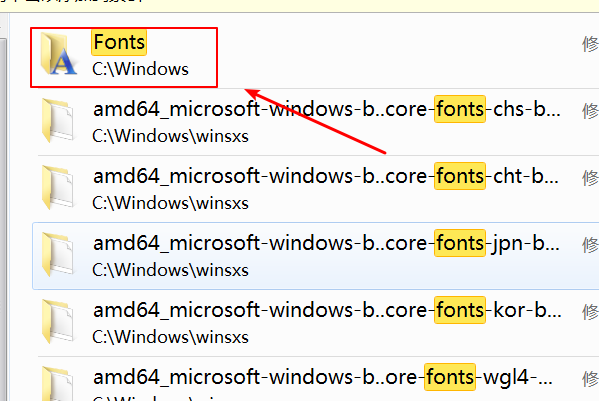Click the yellow information bar at the top
This screenshot has width=599, height=401.
pyautogui.click(x=300, y=6)
